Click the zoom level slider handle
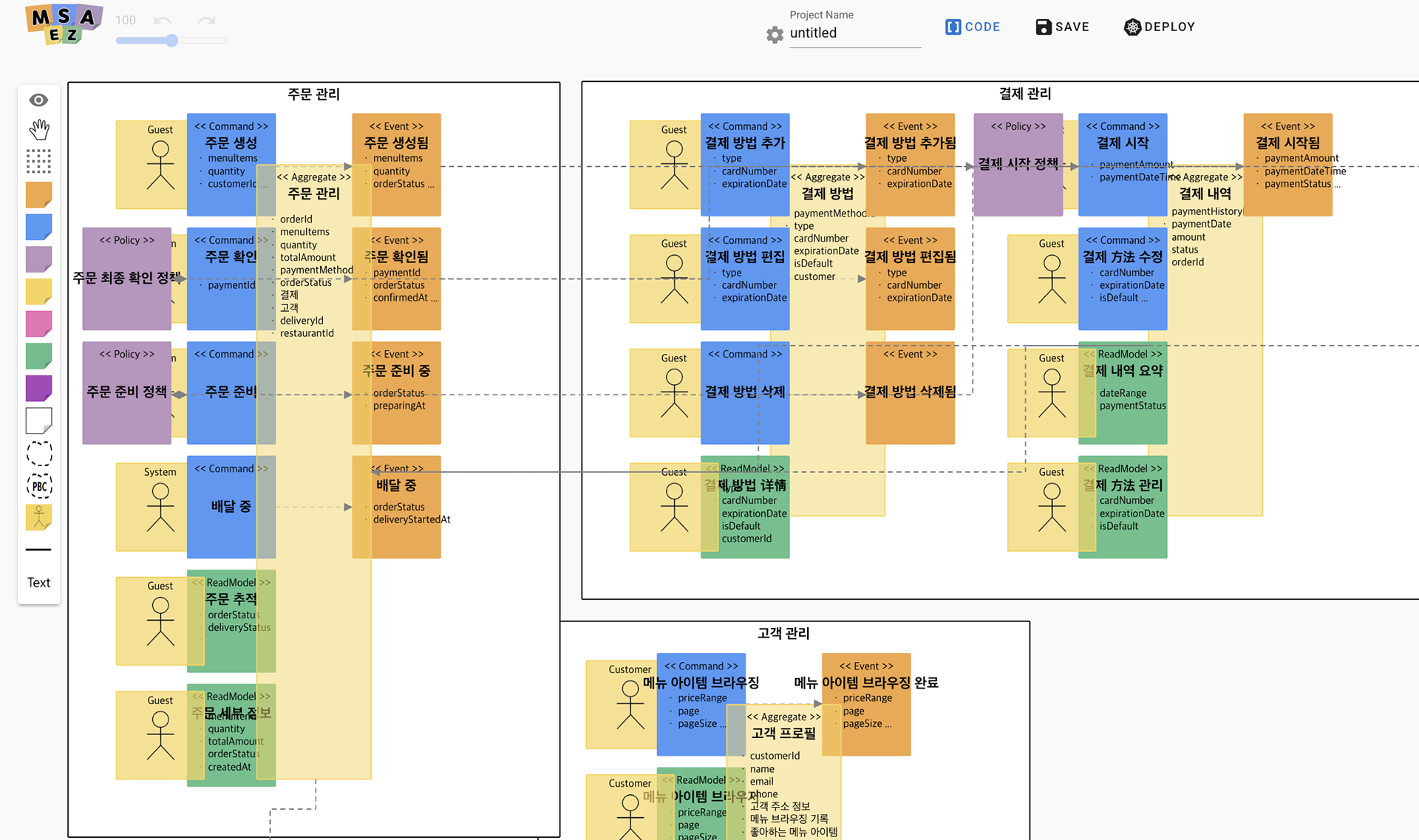 click(x=171, y=41)
